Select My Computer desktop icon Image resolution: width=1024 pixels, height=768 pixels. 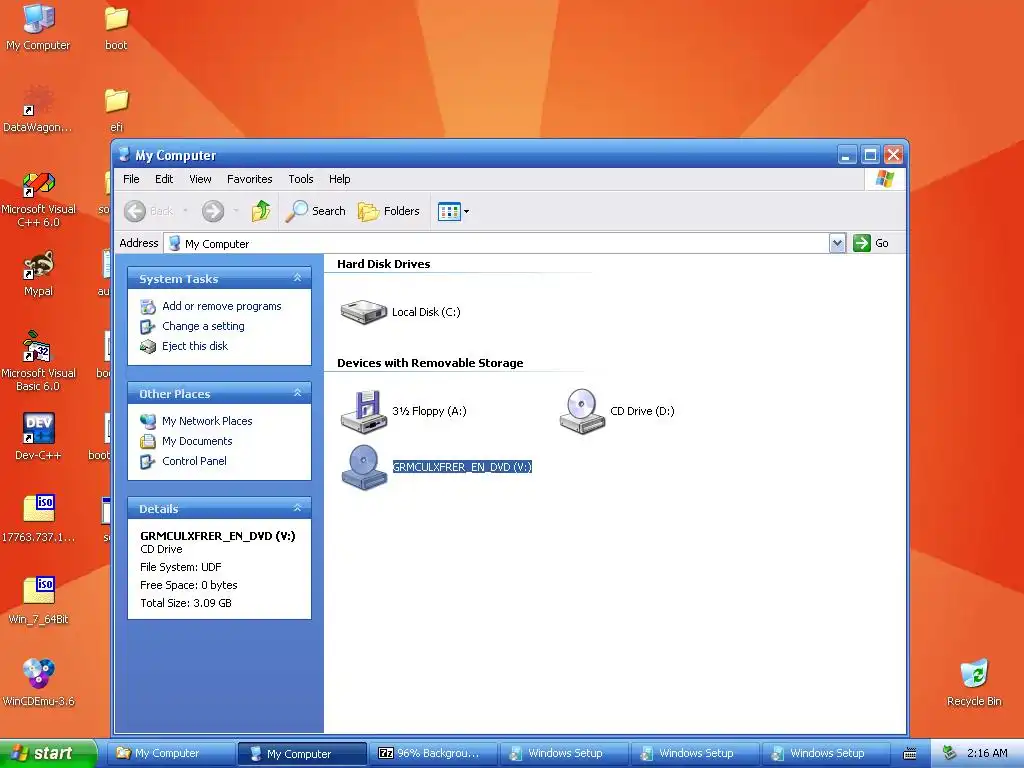click(x=38, y=27)
